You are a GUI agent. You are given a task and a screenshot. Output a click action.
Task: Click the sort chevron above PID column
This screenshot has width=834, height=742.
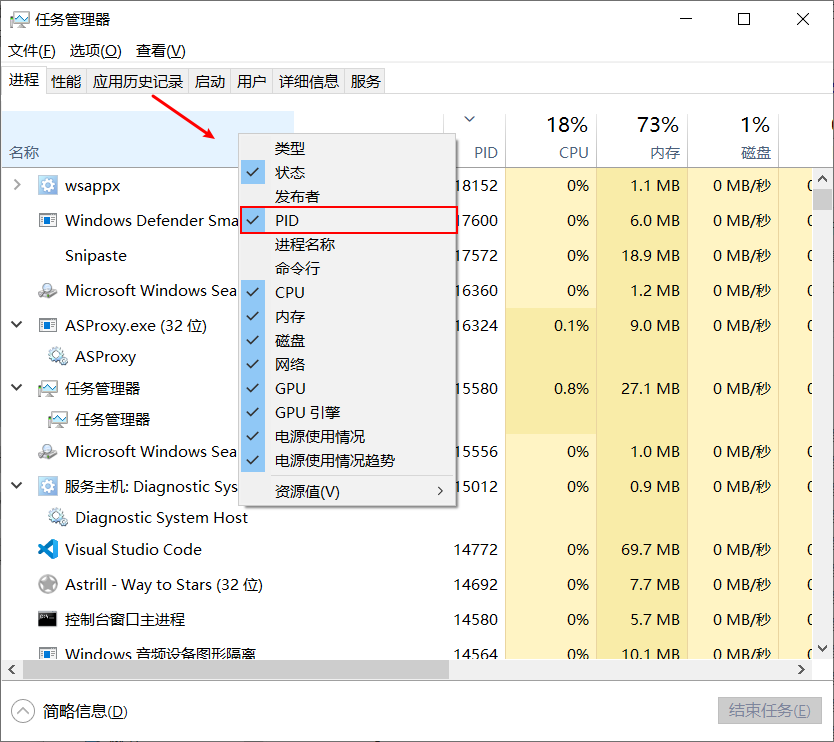[x=469, y=119]
